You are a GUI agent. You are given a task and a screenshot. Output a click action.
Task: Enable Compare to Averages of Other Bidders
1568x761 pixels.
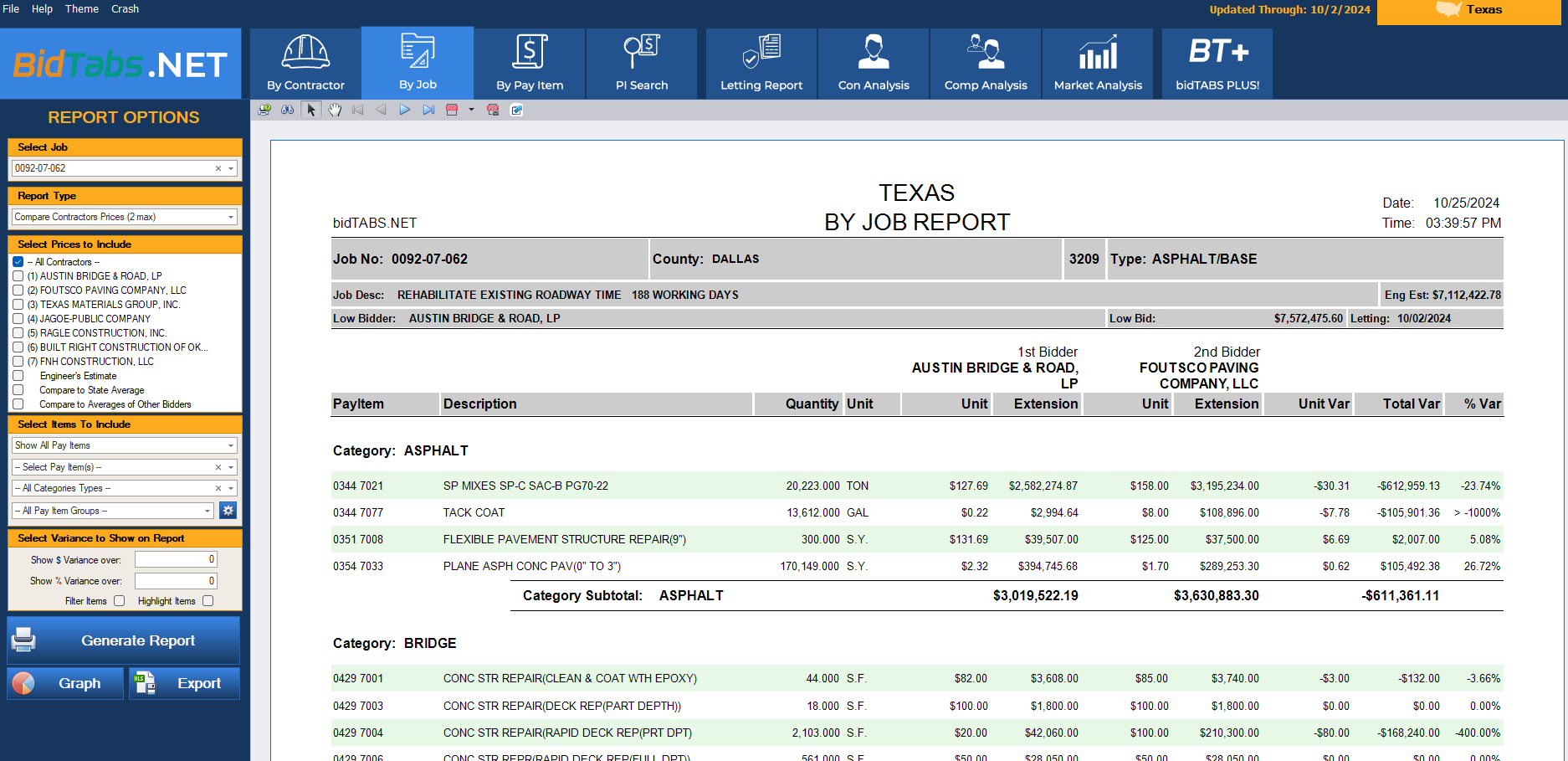[x=18, y=404]
